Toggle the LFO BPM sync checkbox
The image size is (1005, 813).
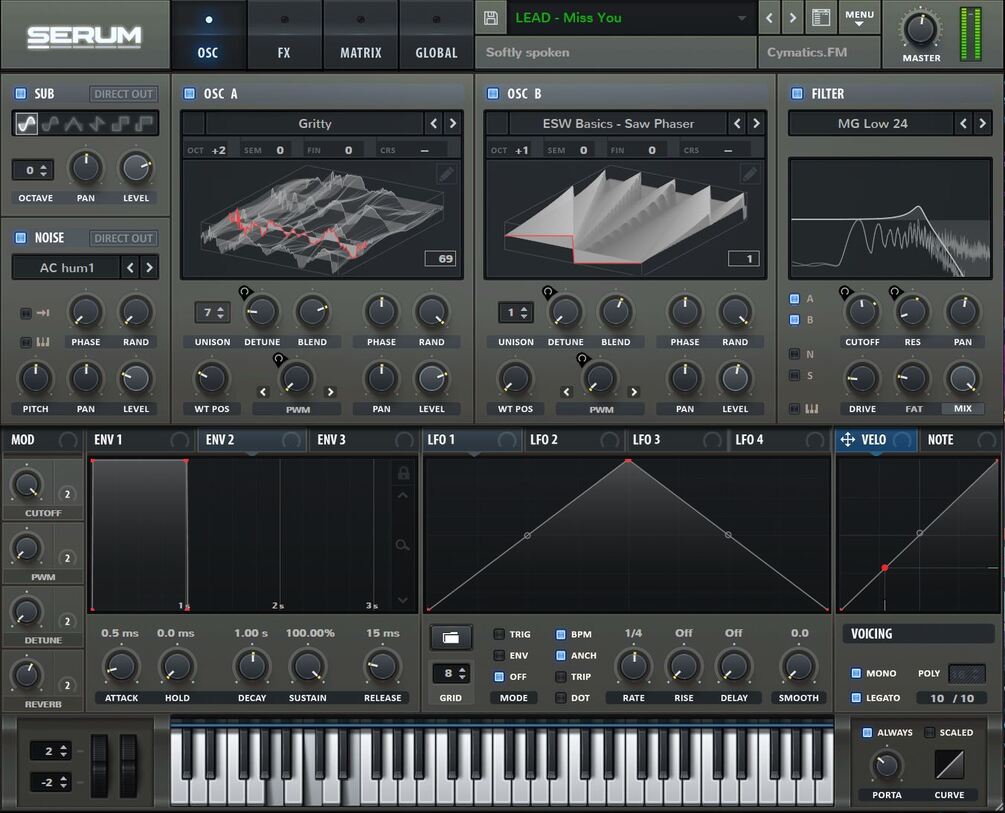[x=560, y=634]
